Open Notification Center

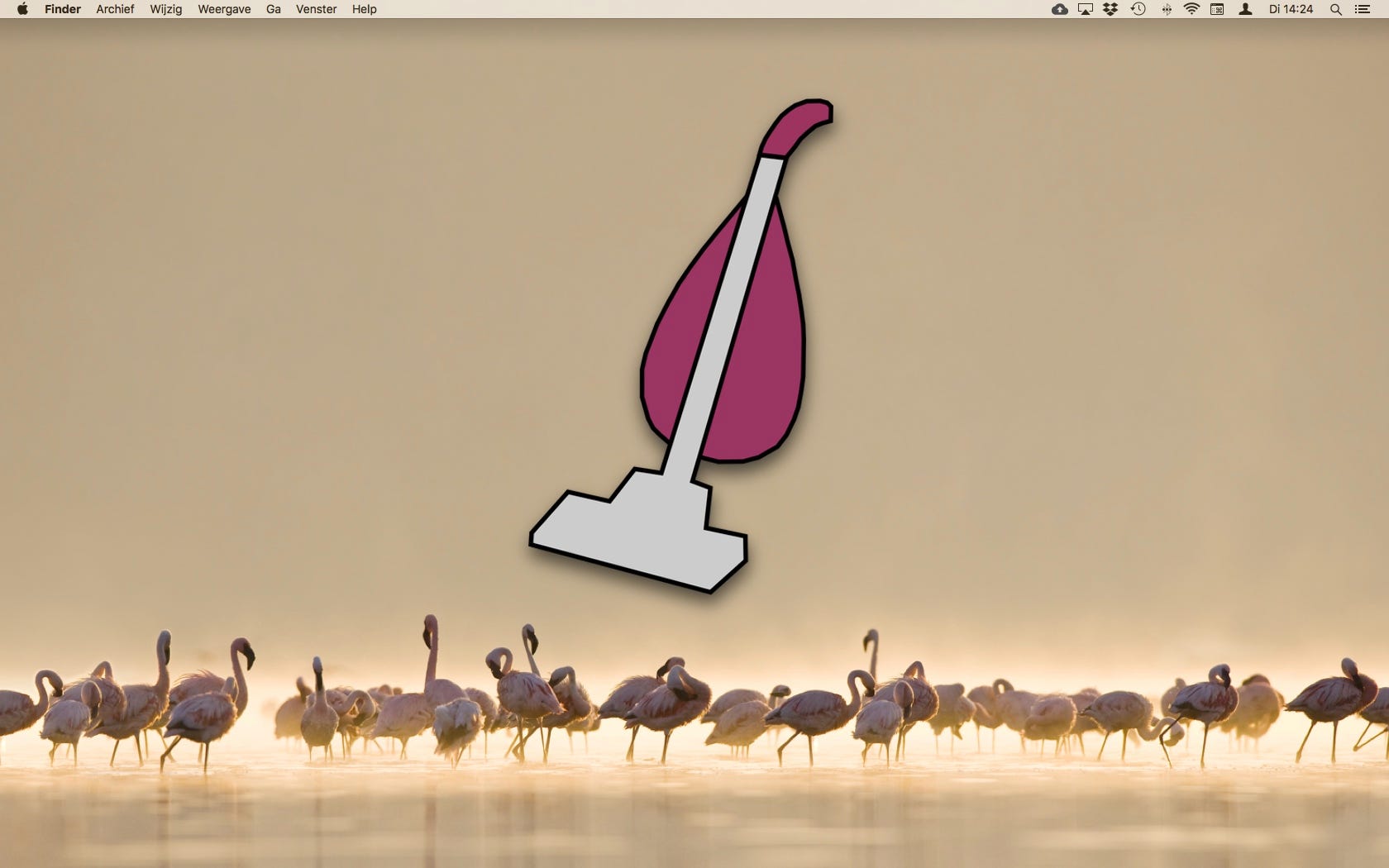(1363, 9)
